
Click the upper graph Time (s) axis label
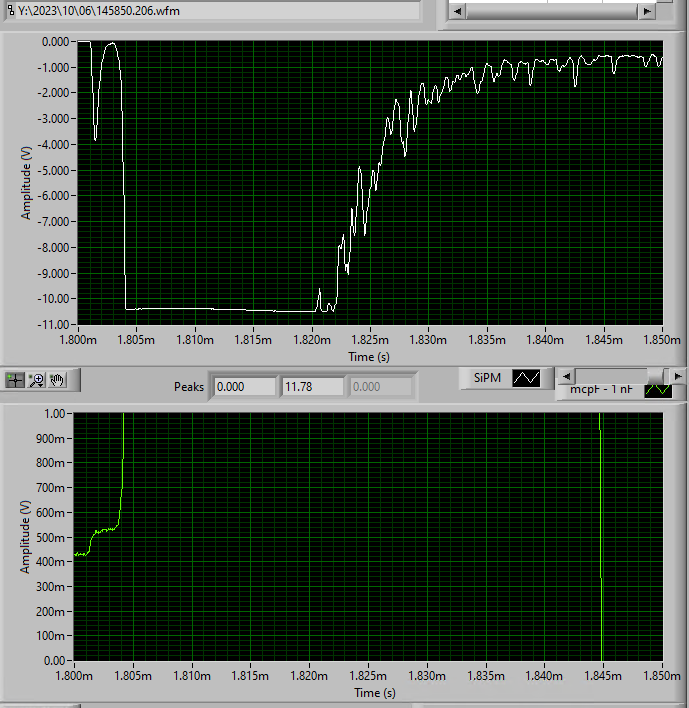(x=368, y=357)
